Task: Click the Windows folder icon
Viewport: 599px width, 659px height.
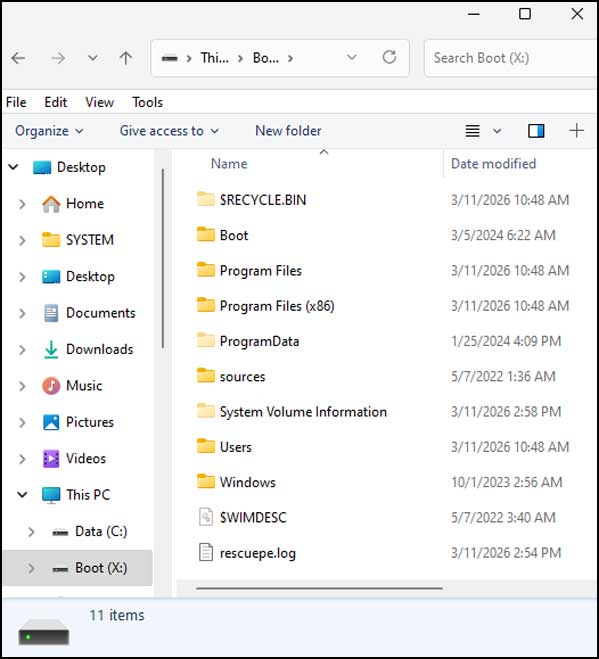Action: click(x=206, y=481)
